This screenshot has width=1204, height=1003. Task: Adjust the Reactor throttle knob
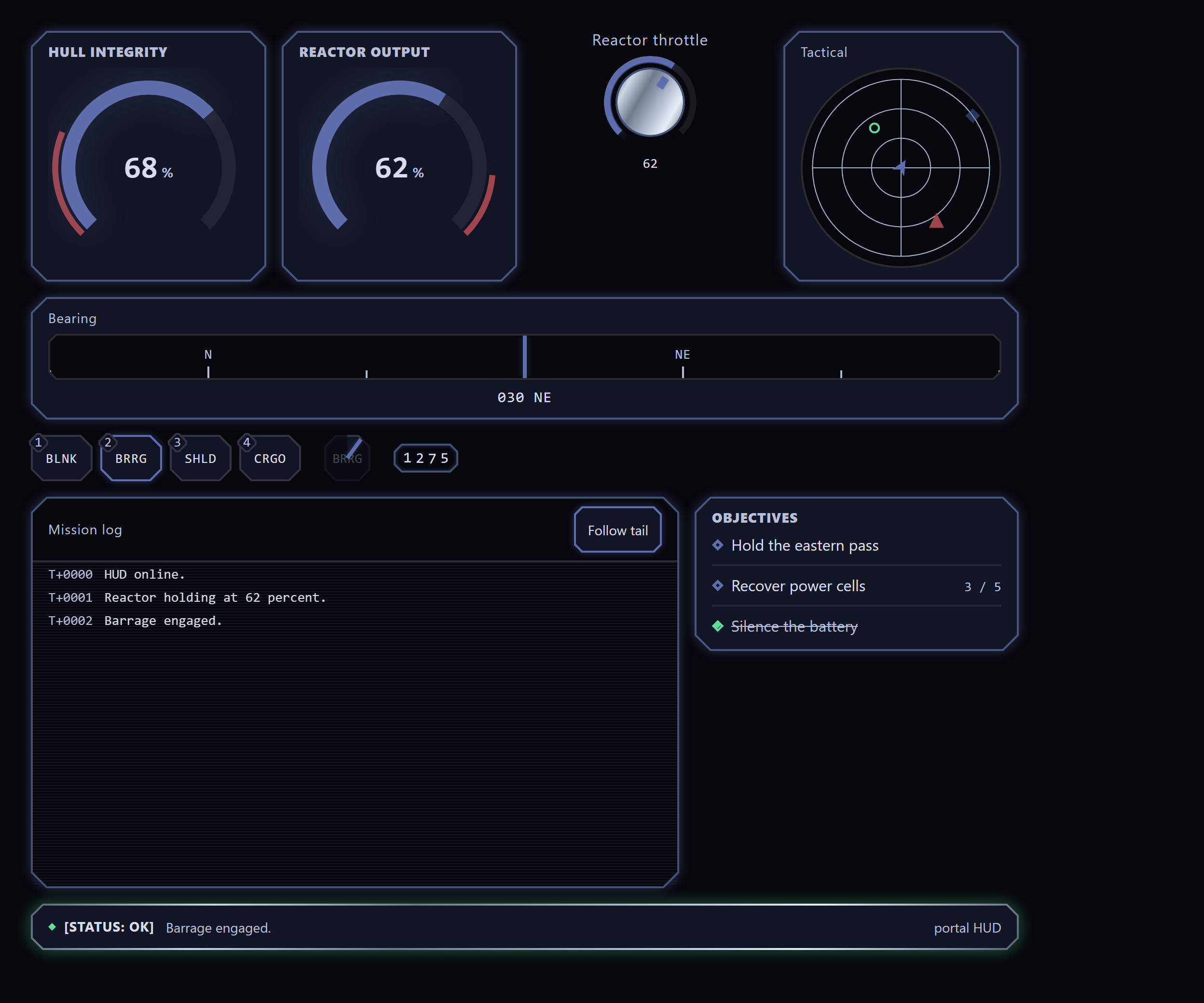click(650, 102)
